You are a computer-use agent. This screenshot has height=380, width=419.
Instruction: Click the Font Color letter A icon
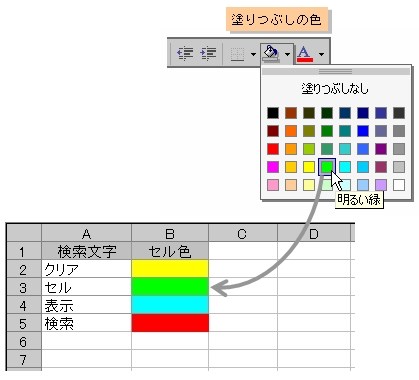pos(305,53)
